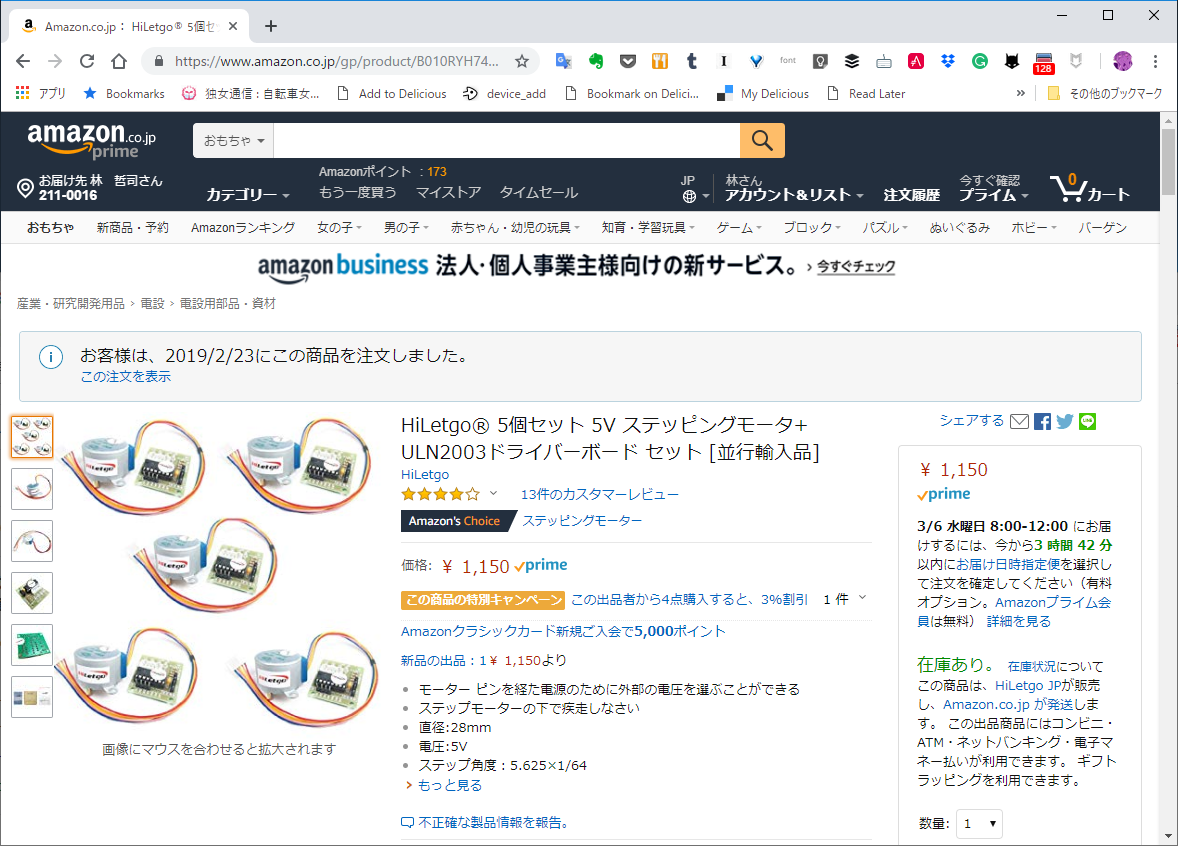Click この注文を表示 link
Image resolution: width=1178 pixels, height=846 pixels.
(x=125, y=376)
